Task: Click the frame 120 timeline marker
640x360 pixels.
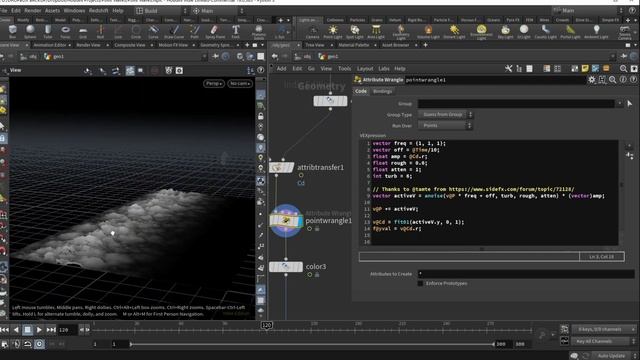Action: tap(267, 325)
